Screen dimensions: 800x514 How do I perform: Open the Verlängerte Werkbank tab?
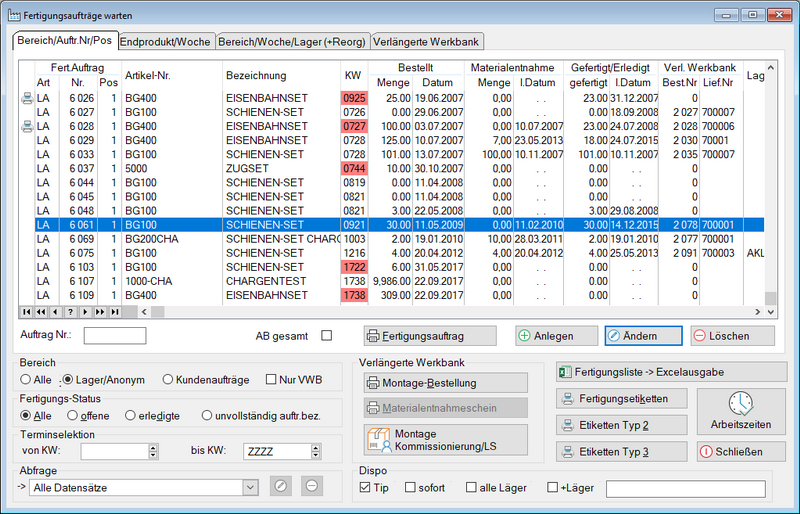(x=427, y=42)
